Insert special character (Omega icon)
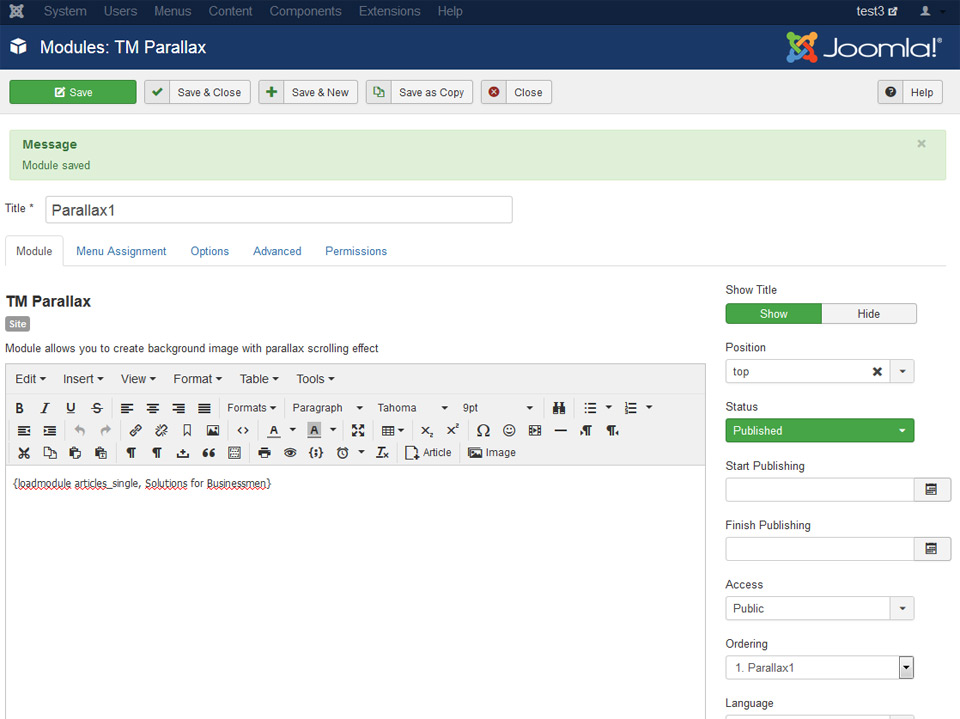This screenshot has height=719, width=960. point(483,431)
